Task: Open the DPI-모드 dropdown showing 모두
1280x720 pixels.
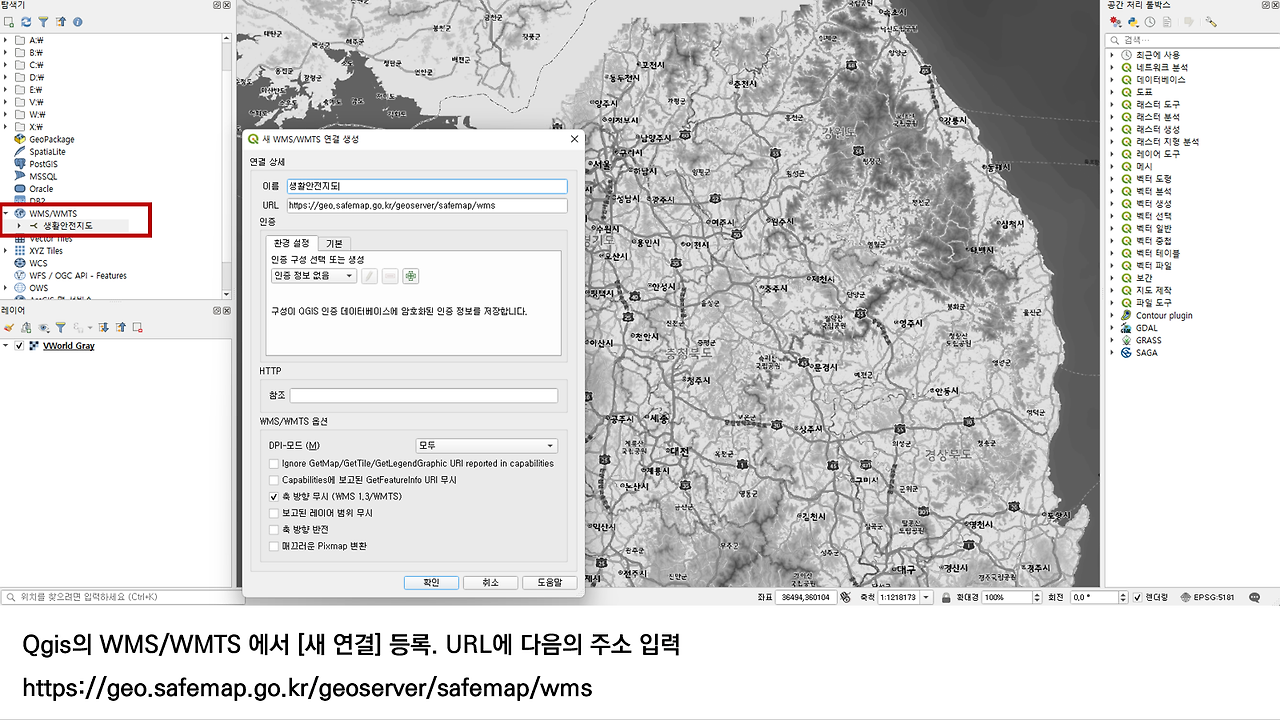Action: [x=486, y=445]
